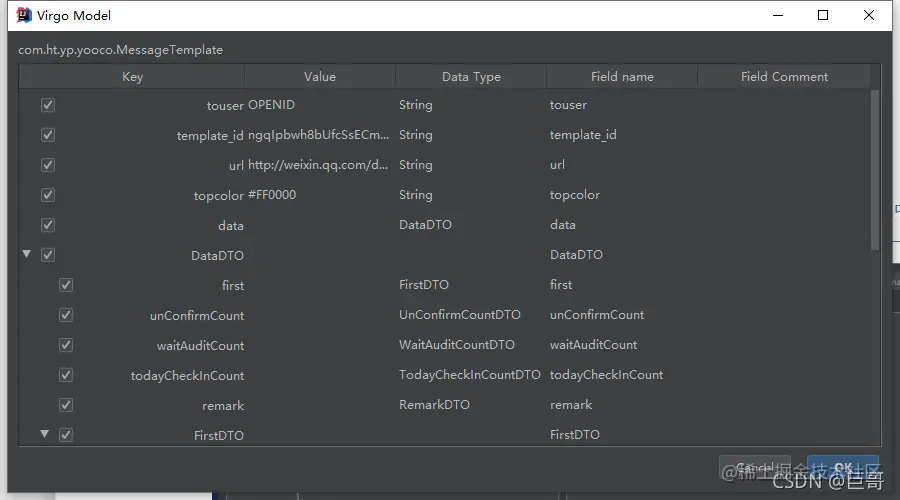Click the DataDTO data type cell of data row
The height and width of the screenshot is (500, 900).
pos(425,225)
